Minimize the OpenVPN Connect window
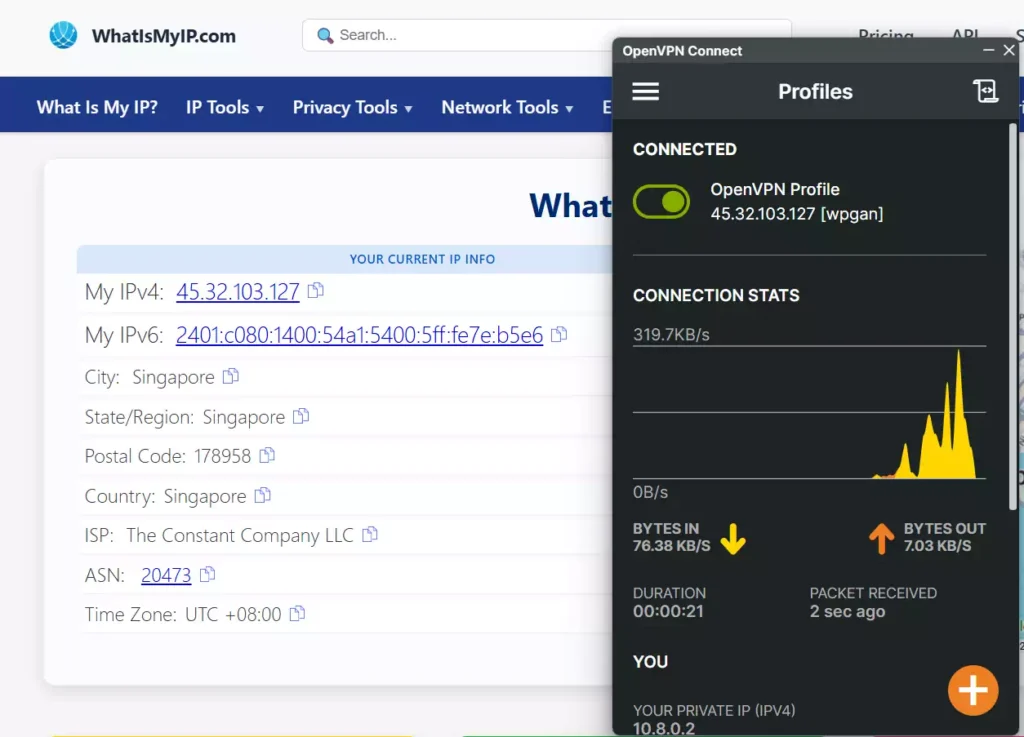 click(988, 50)
